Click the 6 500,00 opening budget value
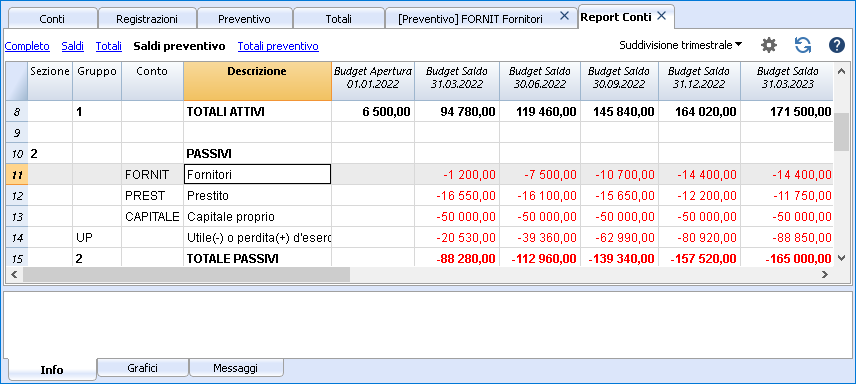The width and height of the screenshot is (856, 384). [373, 112]
